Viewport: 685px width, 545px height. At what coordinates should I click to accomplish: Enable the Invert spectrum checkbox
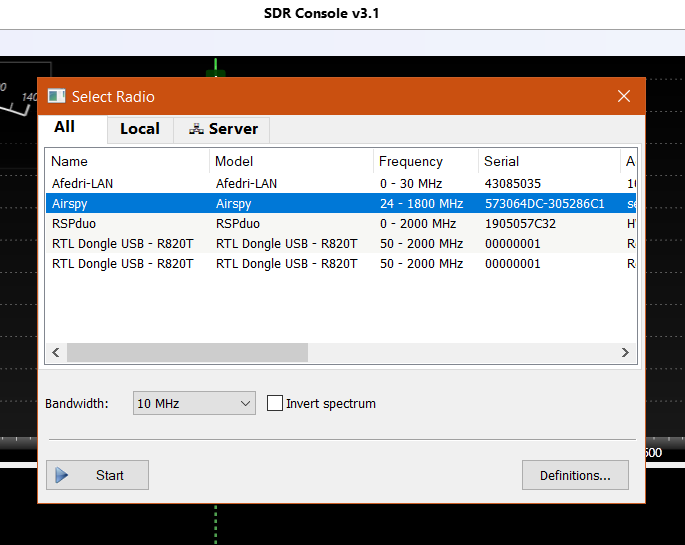coord(275,403)
